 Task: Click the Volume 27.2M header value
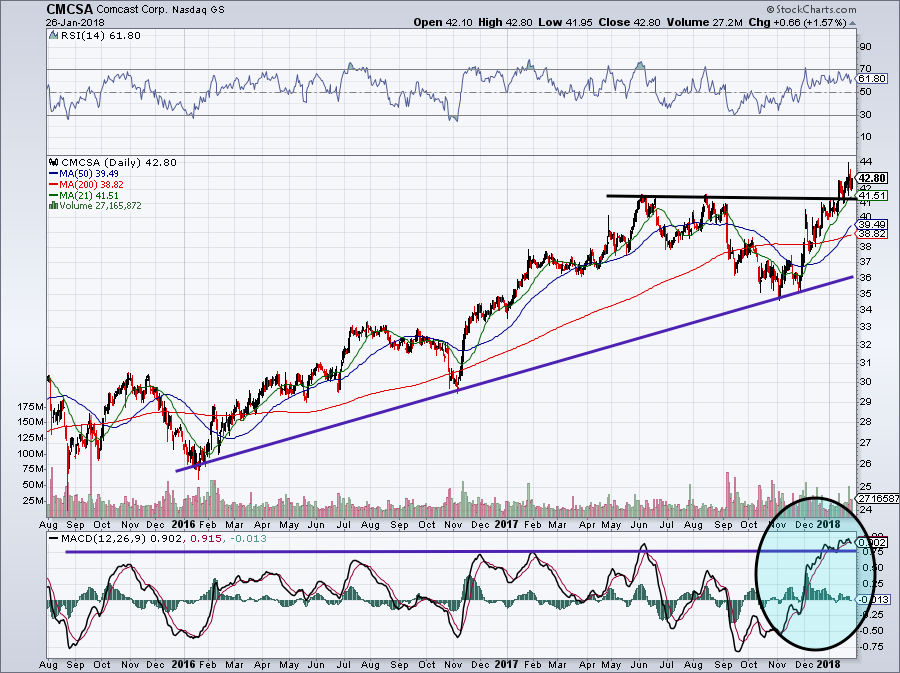705,23
